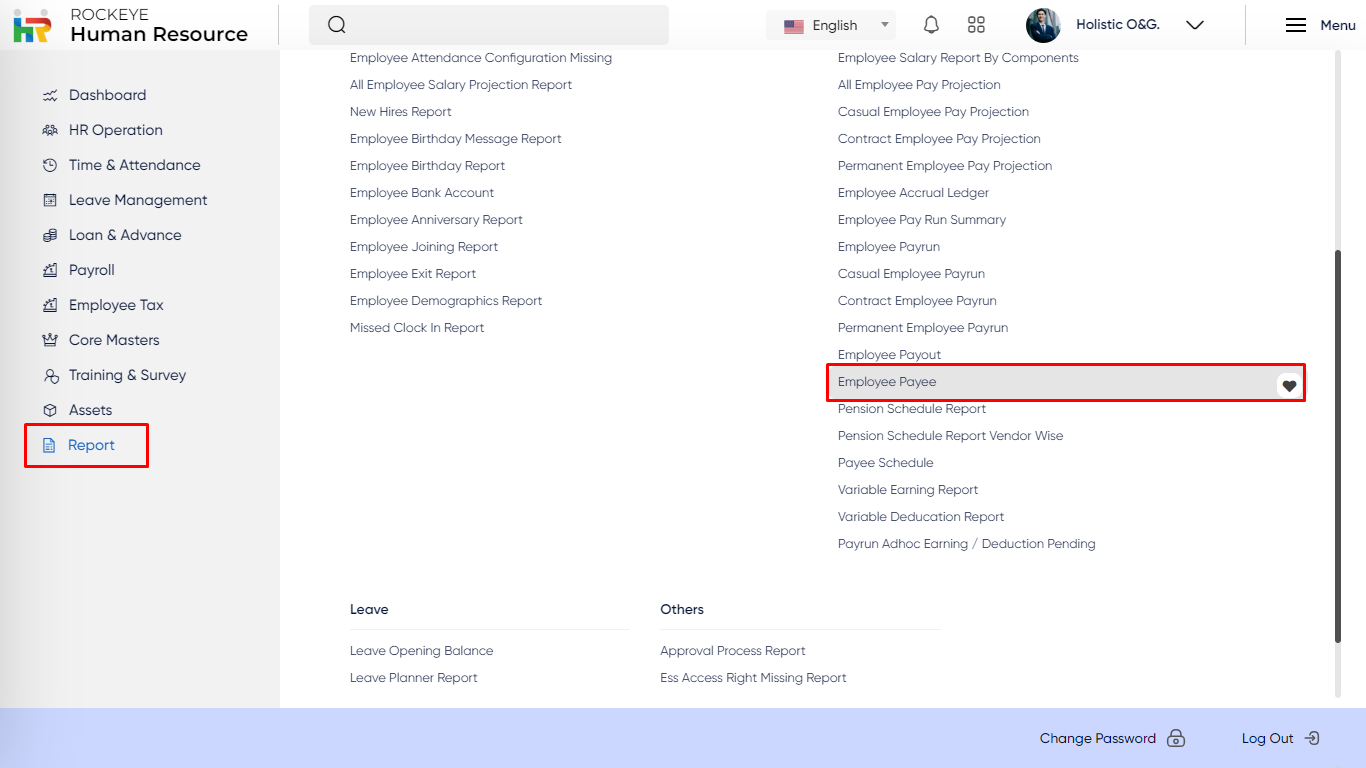This screenshot has width=1366, height=768.
Task: Open Casual Employee Pay Projection
Action: pos(933,112)
